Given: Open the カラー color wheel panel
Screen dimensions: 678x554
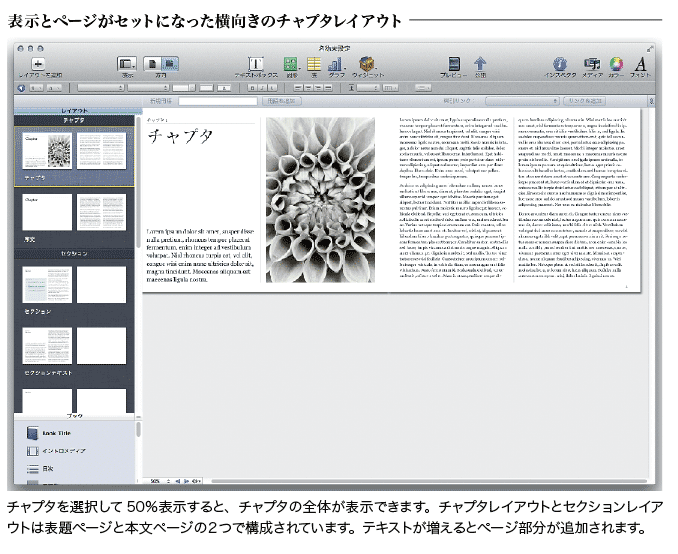Looking at the screenshot, I should pyautogui.click(x=616, y=64).
